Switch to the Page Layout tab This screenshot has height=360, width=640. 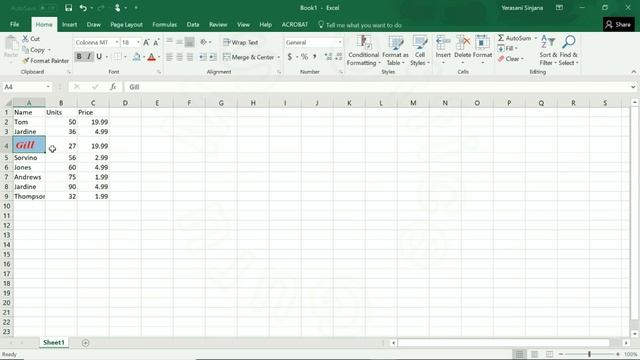click(x=126, y=24)
